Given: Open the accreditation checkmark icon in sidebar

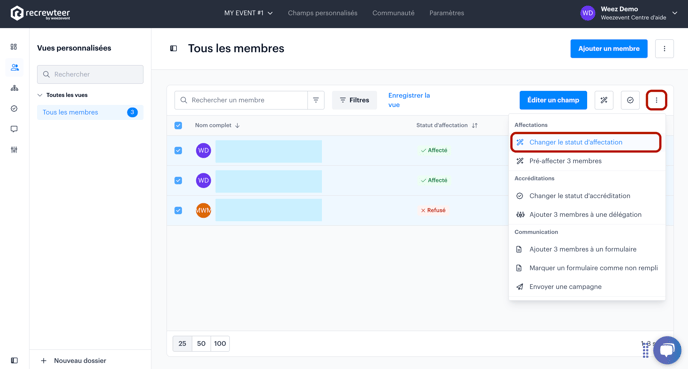Looking at the screenshot, I should click(14, 108).
